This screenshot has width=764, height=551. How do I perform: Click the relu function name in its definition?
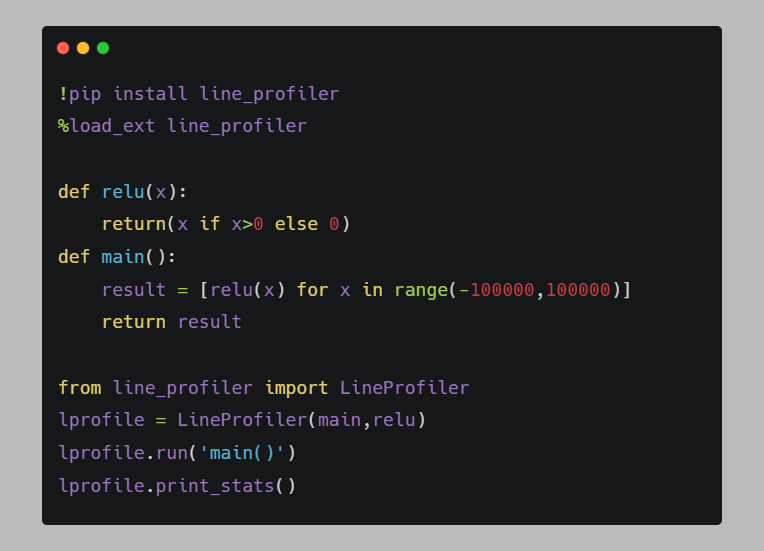tap(123, 192)
